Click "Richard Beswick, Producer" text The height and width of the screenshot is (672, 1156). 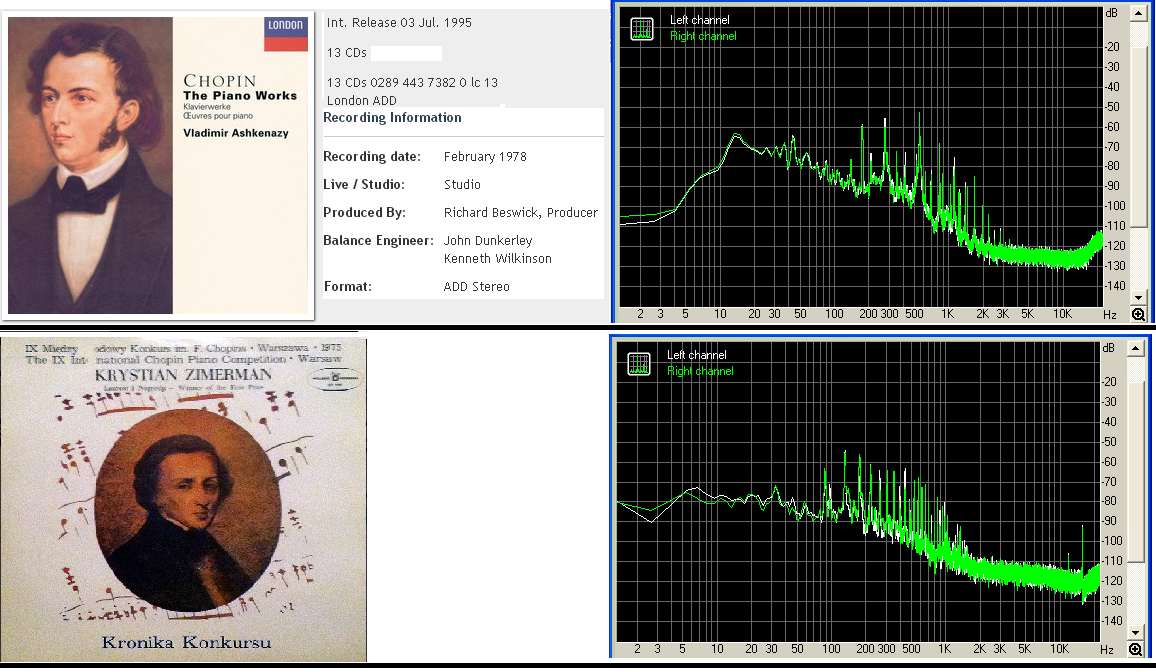520,213
